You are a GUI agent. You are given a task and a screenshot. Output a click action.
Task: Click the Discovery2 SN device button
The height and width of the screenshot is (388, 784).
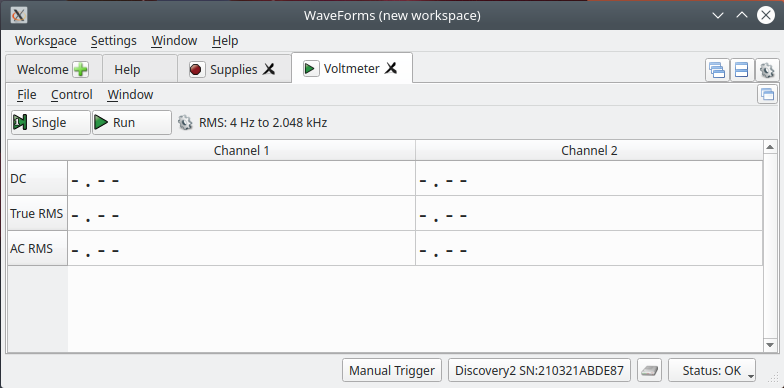539,370
